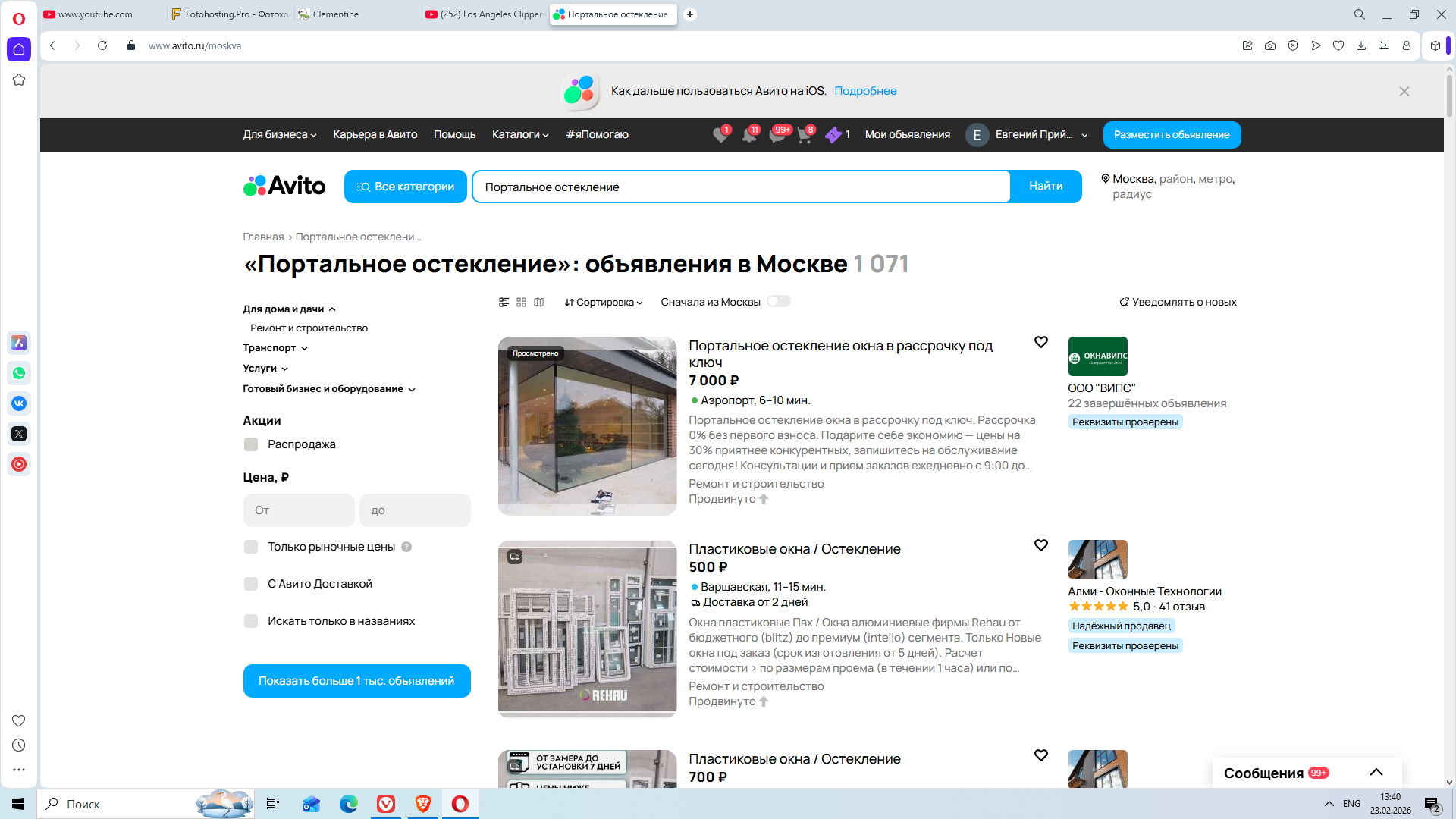The height and width of the screenshot is (819, 1456).
Task: Open Мои объявления menu item
Action: [907, 134]
